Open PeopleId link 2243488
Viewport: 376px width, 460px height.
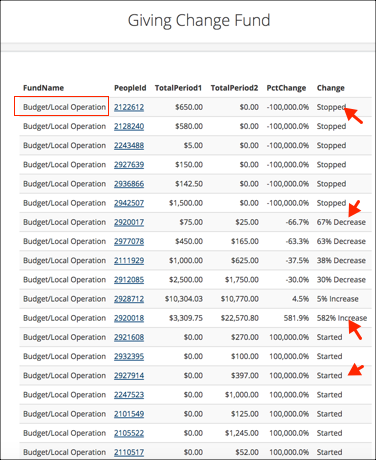(x=129, y=146)
